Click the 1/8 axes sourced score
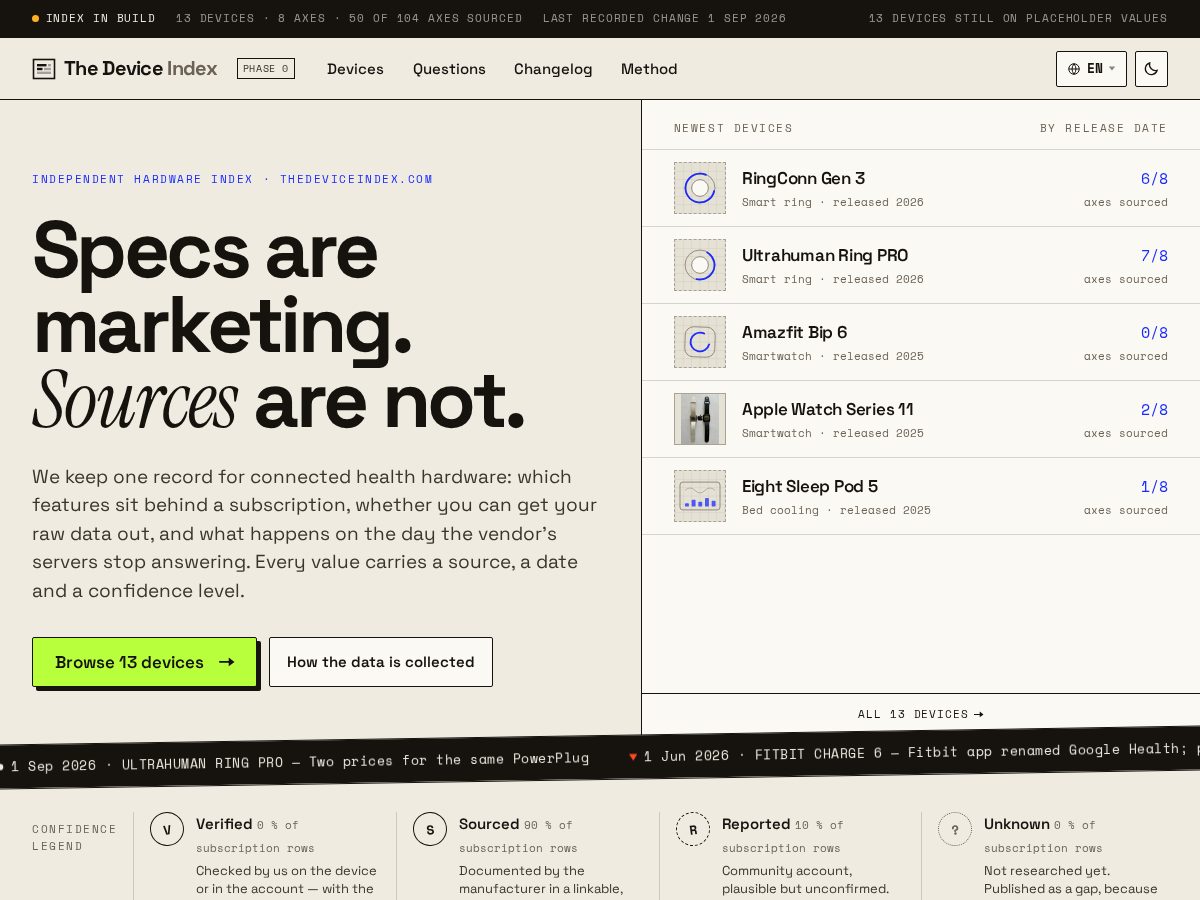Image resolution: width=1200 pixels, height=900 pixels. pos(1154,487)
